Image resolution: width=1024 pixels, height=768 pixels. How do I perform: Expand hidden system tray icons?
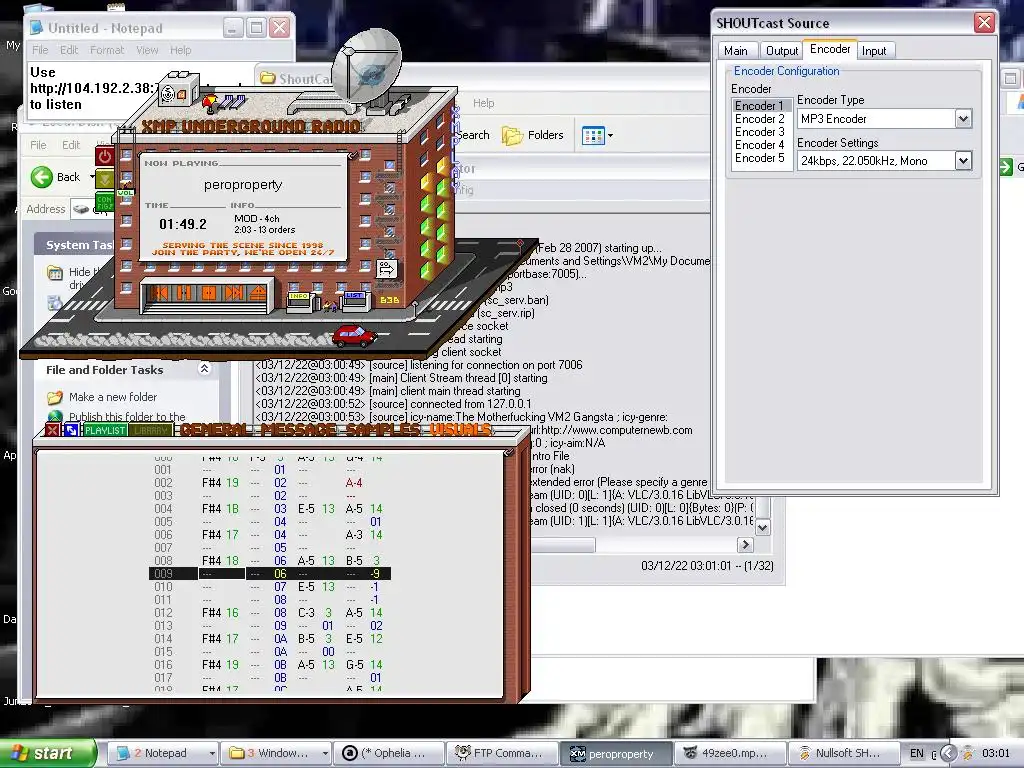point(948,754)
